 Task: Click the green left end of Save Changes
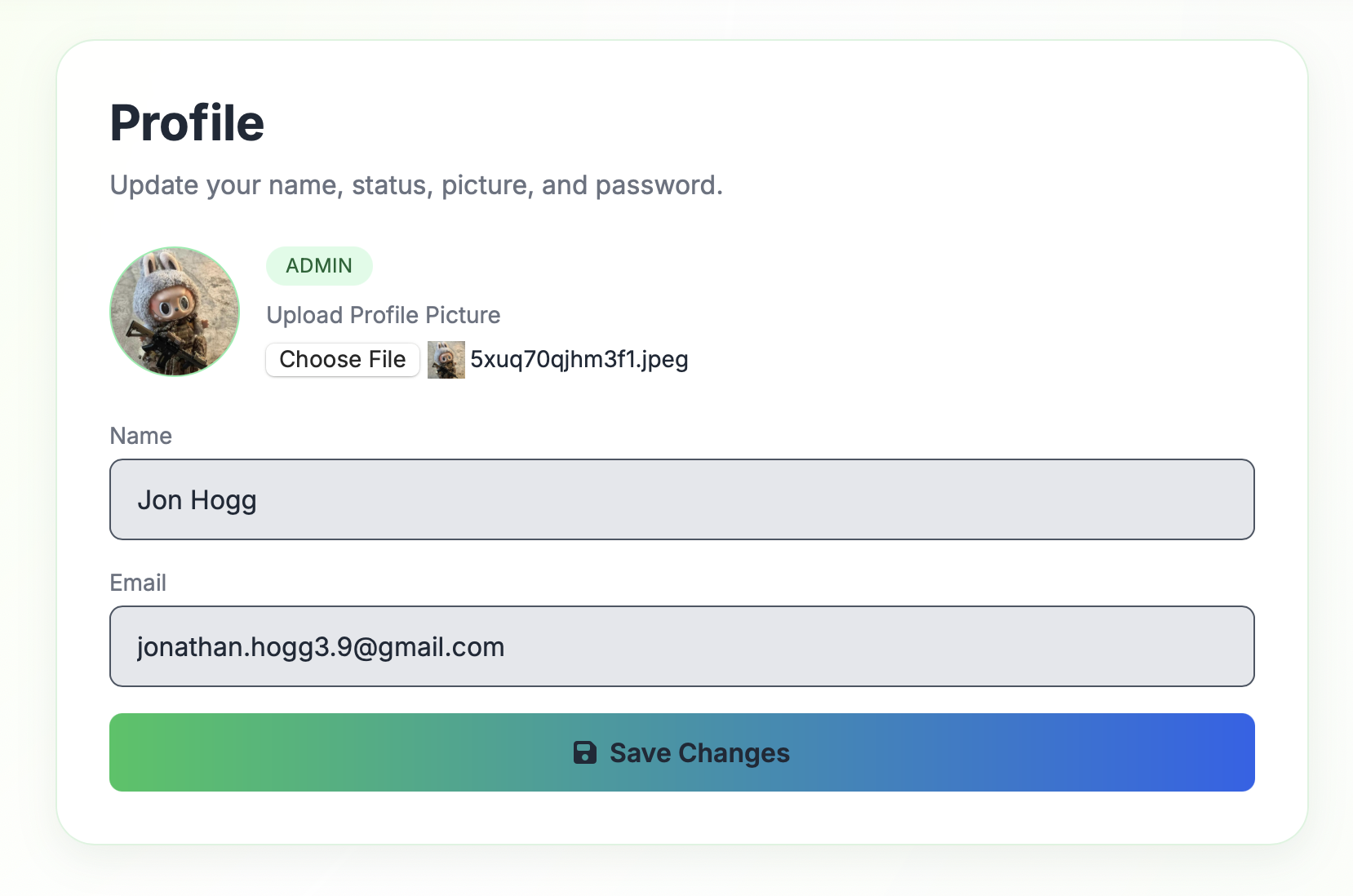[x=147, y=752]
